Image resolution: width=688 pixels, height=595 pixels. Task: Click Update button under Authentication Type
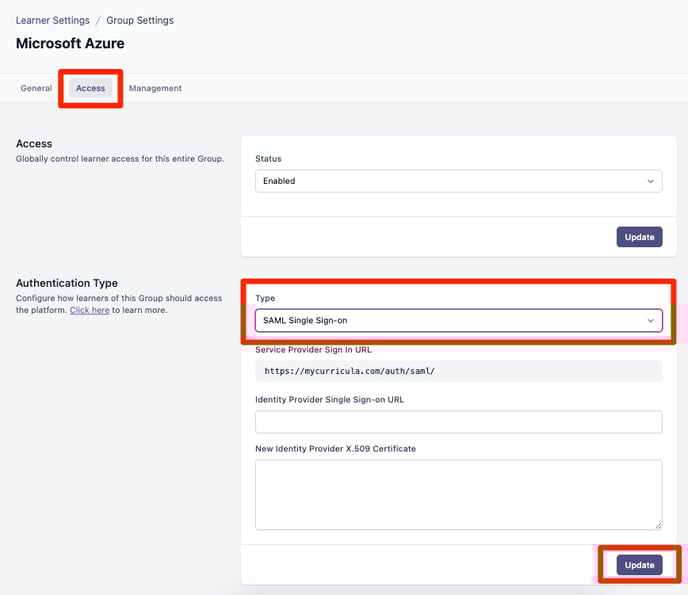(x=639, y=565)
